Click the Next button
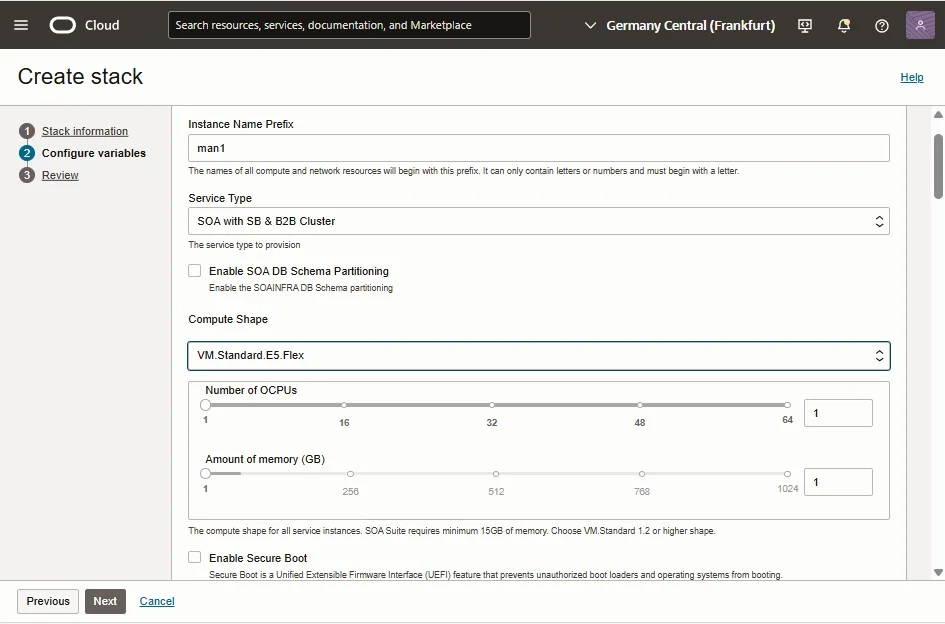The image size is (945, 624). point(105,601)
